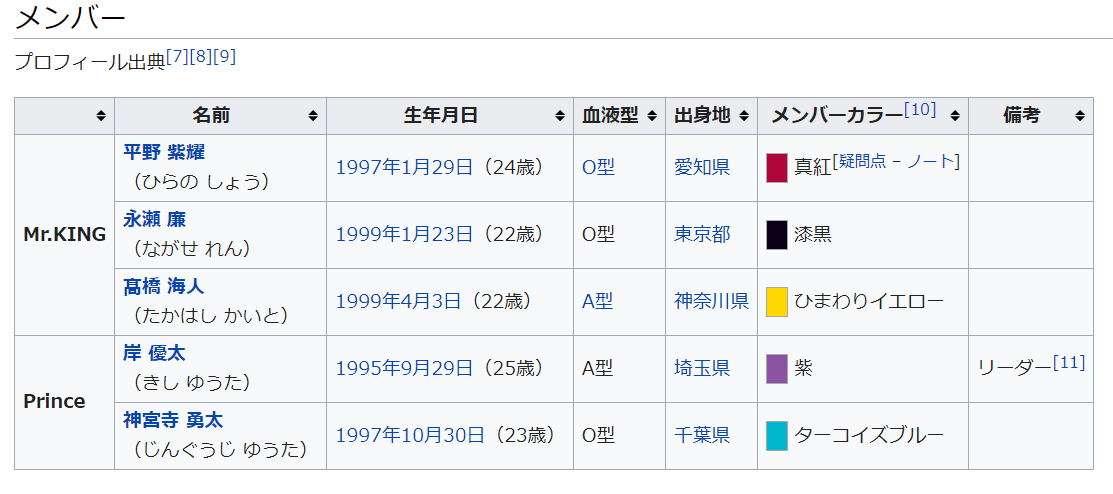Jump to citation [9]

coord(224,57)
